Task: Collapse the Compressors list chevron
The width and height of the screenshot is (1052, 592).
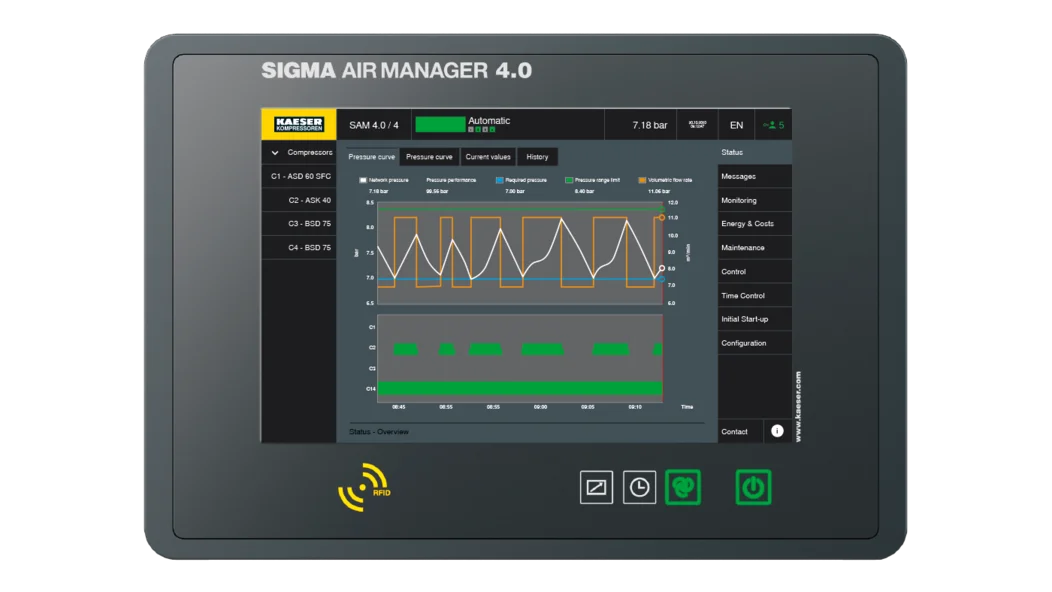Action: [x=274, y=153]
